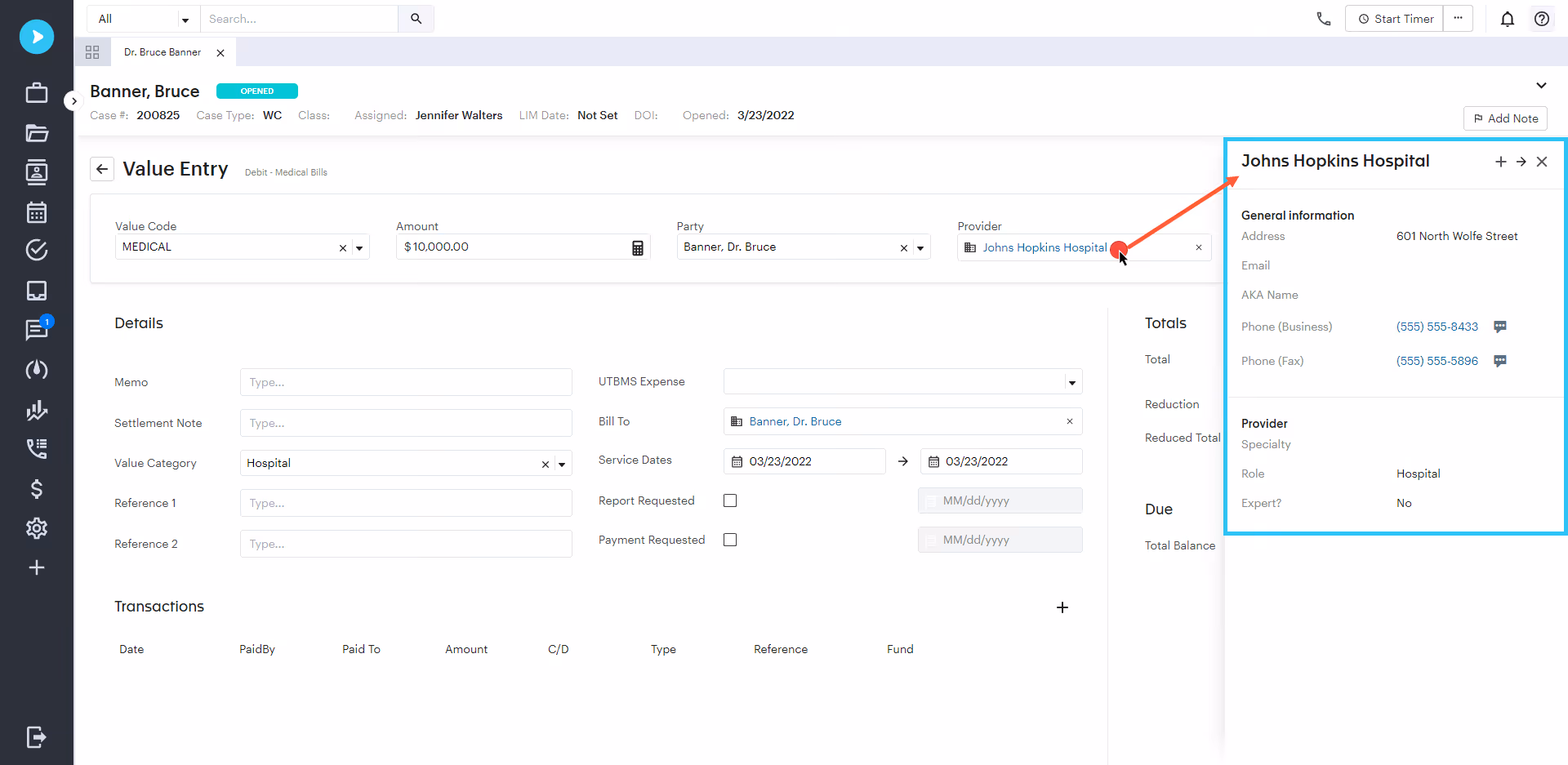Open Start Timer more options menu
This screenshot has height=765, width=1568.
(1458, 19)
